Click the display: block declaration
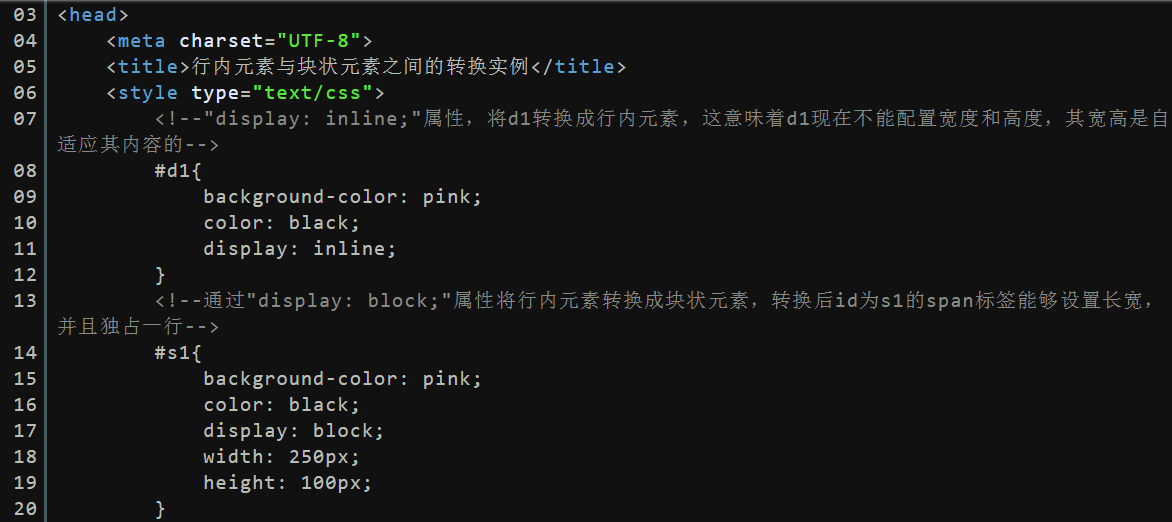The width and height of the screenshot is (1172, 522). (x=294, y=431)
